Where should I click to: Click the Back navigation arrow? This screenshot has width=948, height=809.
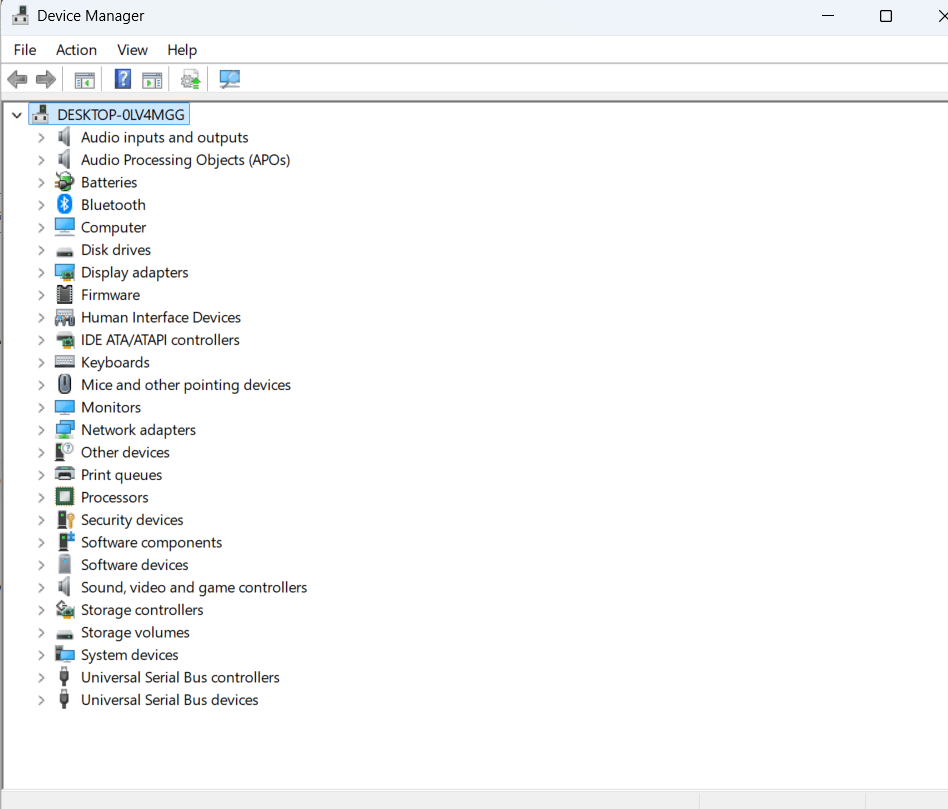coord(17,79)
